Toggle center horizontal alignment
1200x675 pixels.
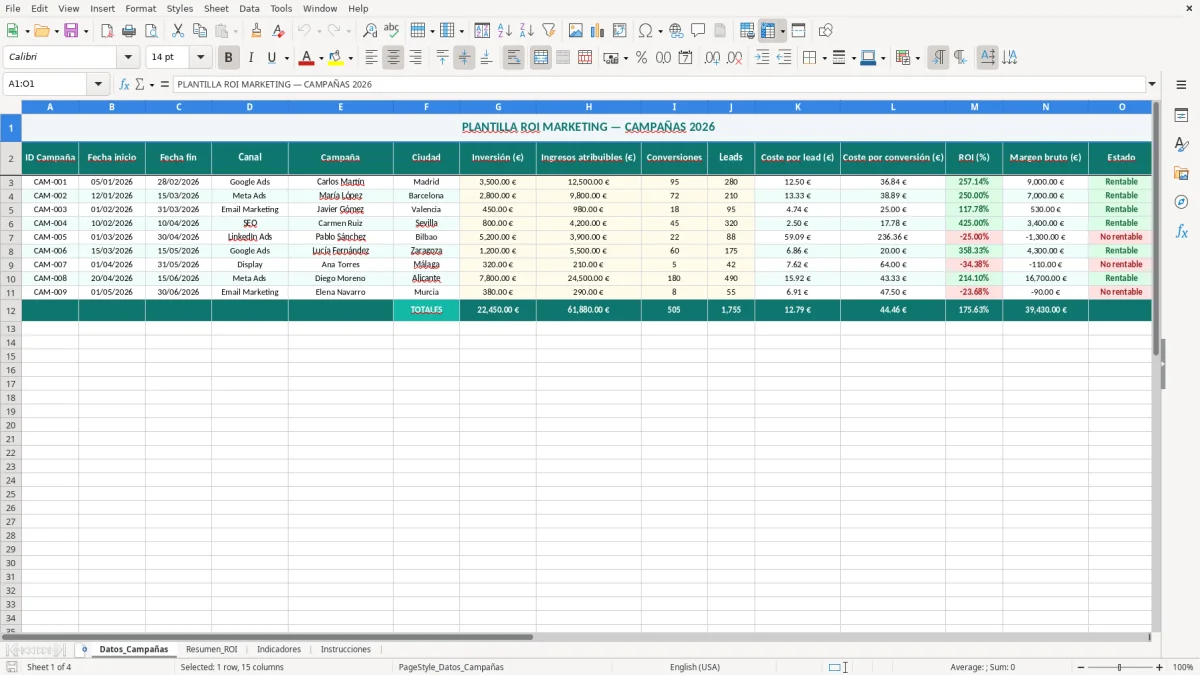pos(393,58)
